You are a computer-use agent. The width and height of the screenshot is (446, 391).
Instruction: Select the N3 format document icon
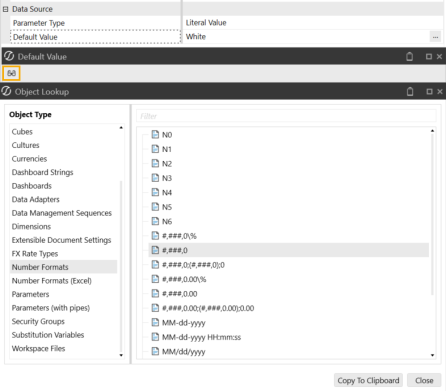pos(155,178)
